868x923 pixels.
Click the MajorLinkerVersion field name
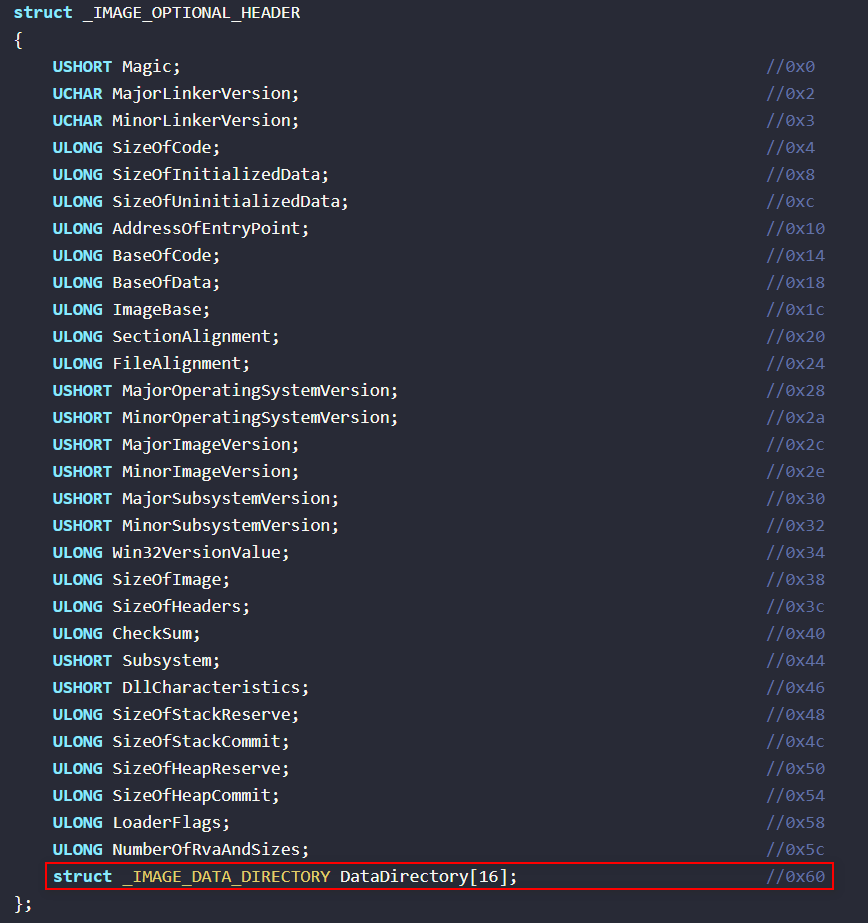(x=205, y=94)
